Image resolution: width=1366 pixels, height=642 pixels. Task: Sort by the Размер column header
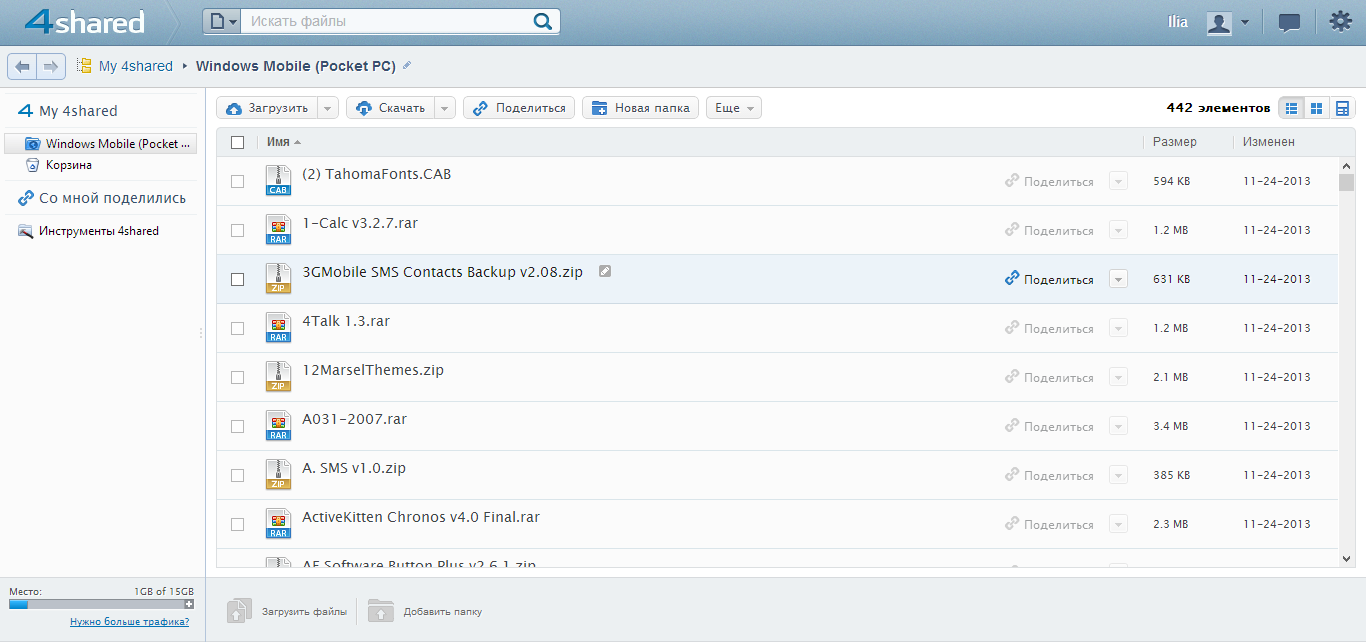1174,142
